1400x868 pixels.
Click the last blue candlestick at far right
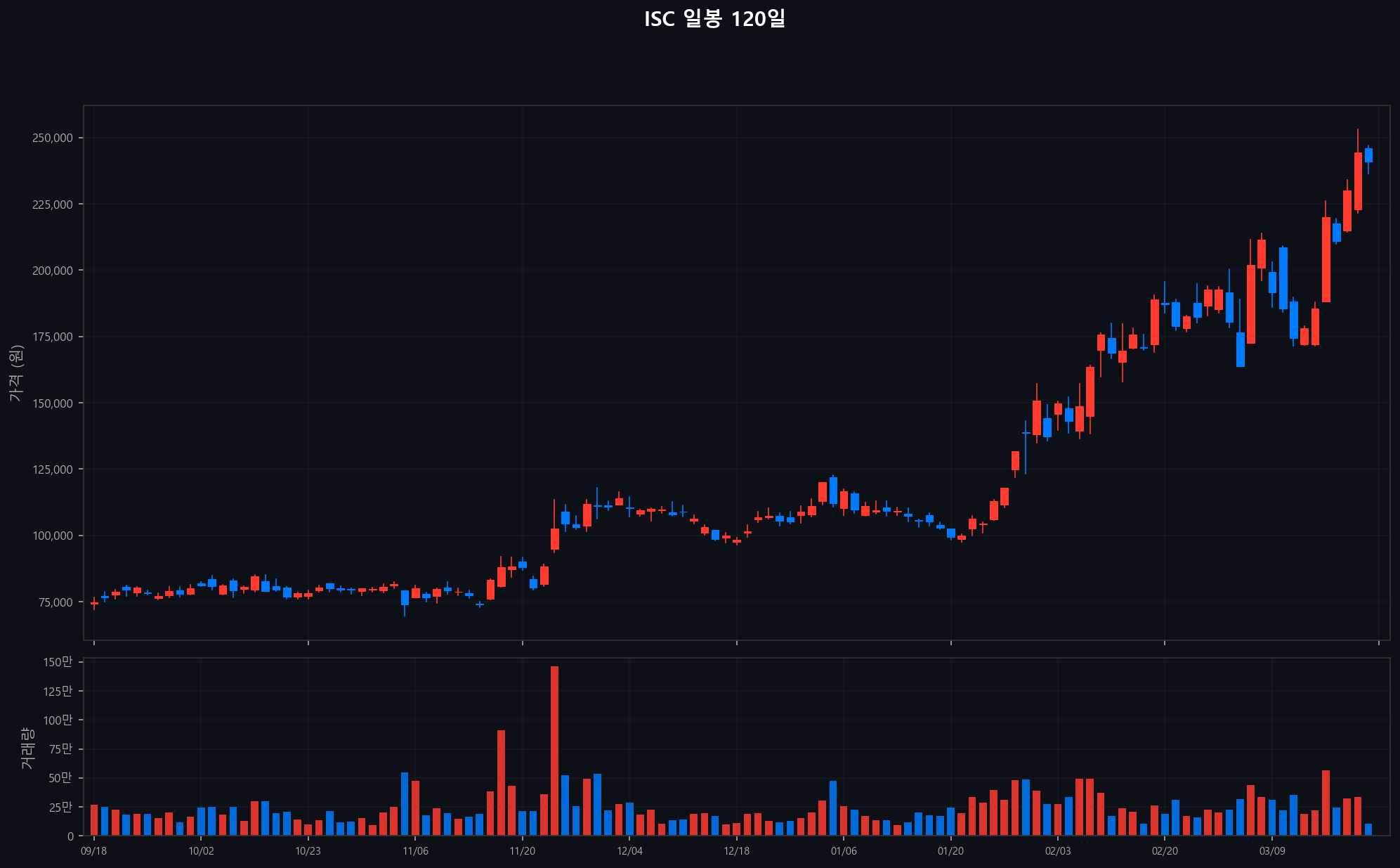point(1368,155)
